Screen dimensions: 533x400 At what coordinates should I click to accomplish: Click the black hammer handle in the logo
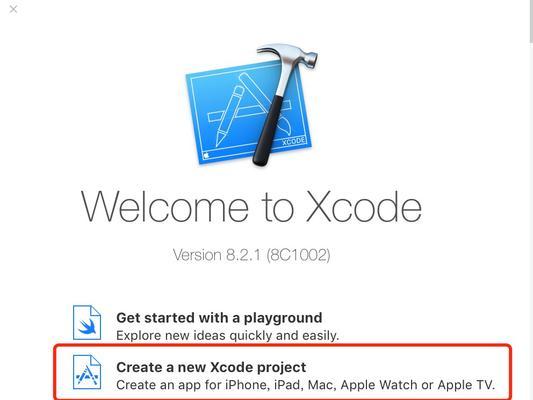tap(268, 131)
